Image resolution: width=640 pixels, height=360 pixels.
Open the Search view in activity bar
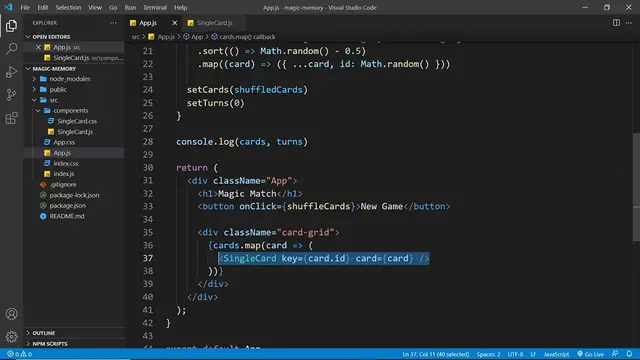(11, 49)
